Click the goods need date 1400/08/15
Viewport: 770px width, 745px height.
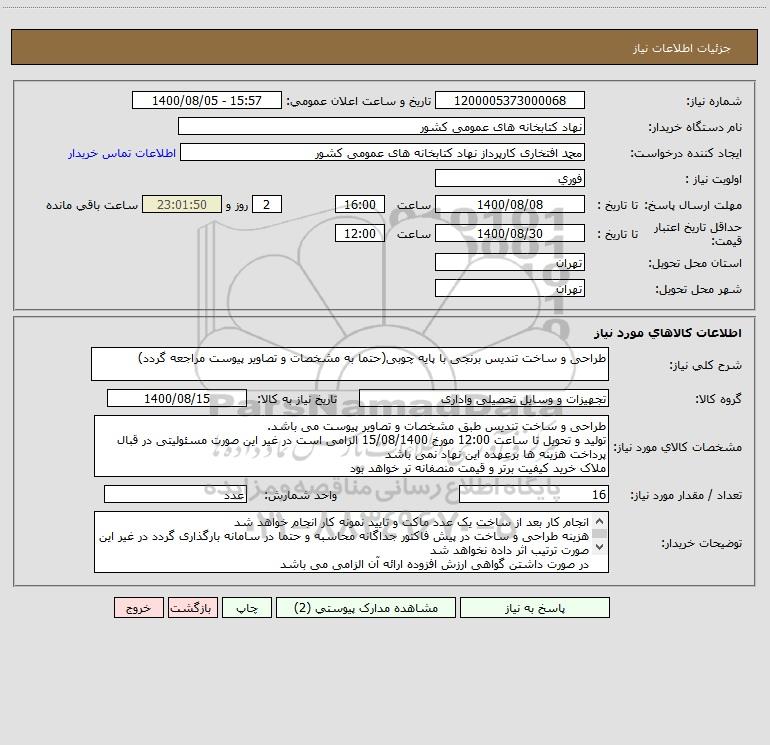[x=177, y=398]
